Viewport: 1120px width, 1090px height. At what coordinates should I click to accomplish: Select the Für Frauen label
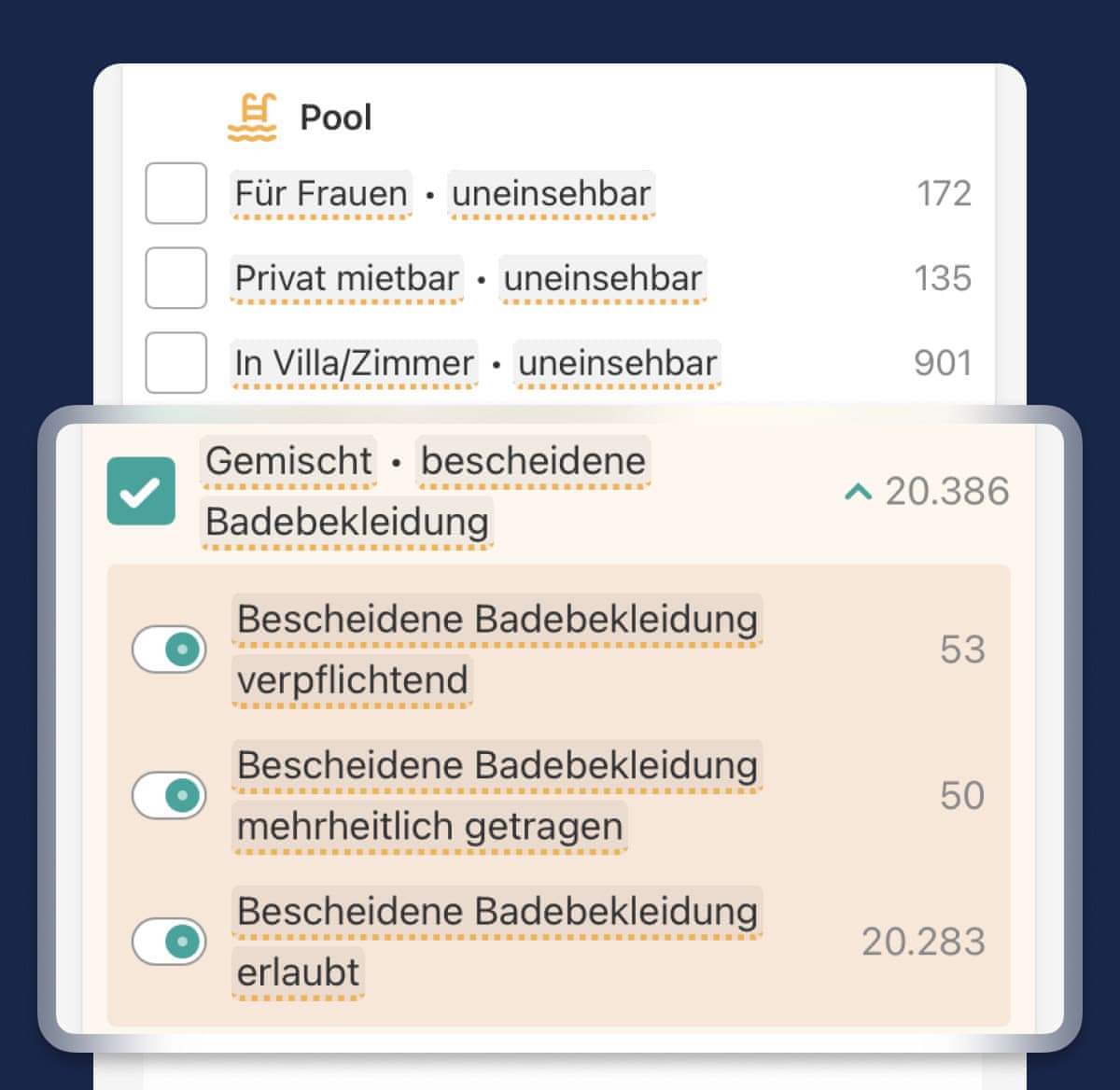coord(321,194)
